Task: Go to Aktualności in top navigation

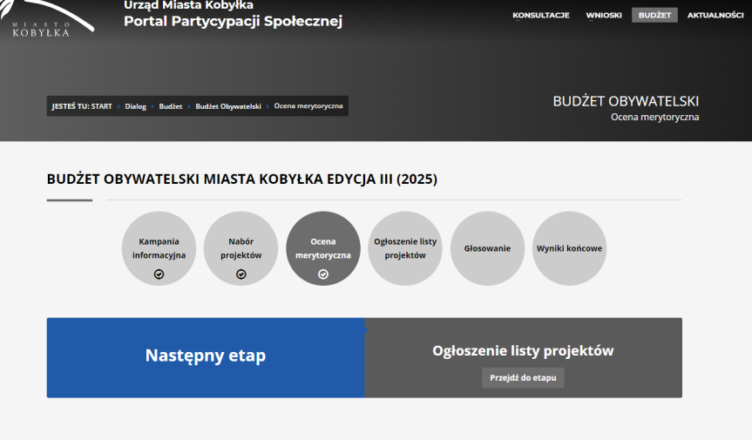Action: 715,15
